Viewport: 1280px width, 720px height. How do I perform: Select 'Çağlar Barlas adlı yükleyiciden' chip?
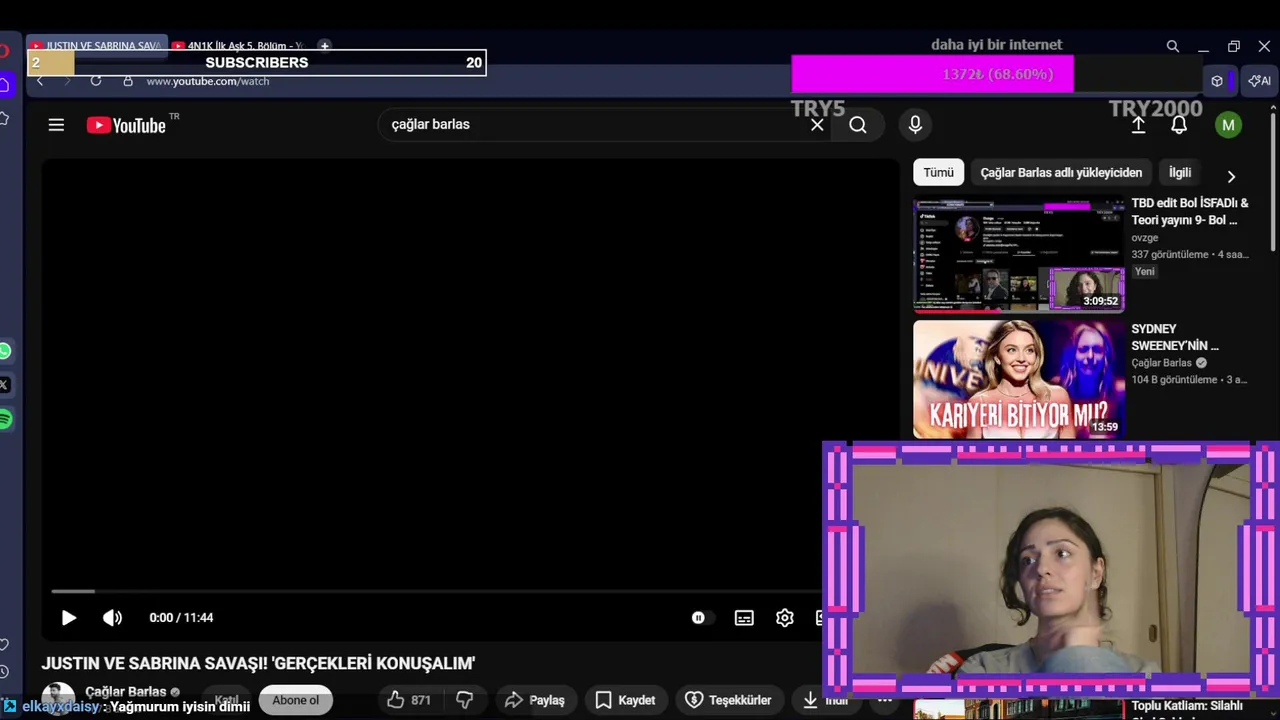[x=1061, y=172]
